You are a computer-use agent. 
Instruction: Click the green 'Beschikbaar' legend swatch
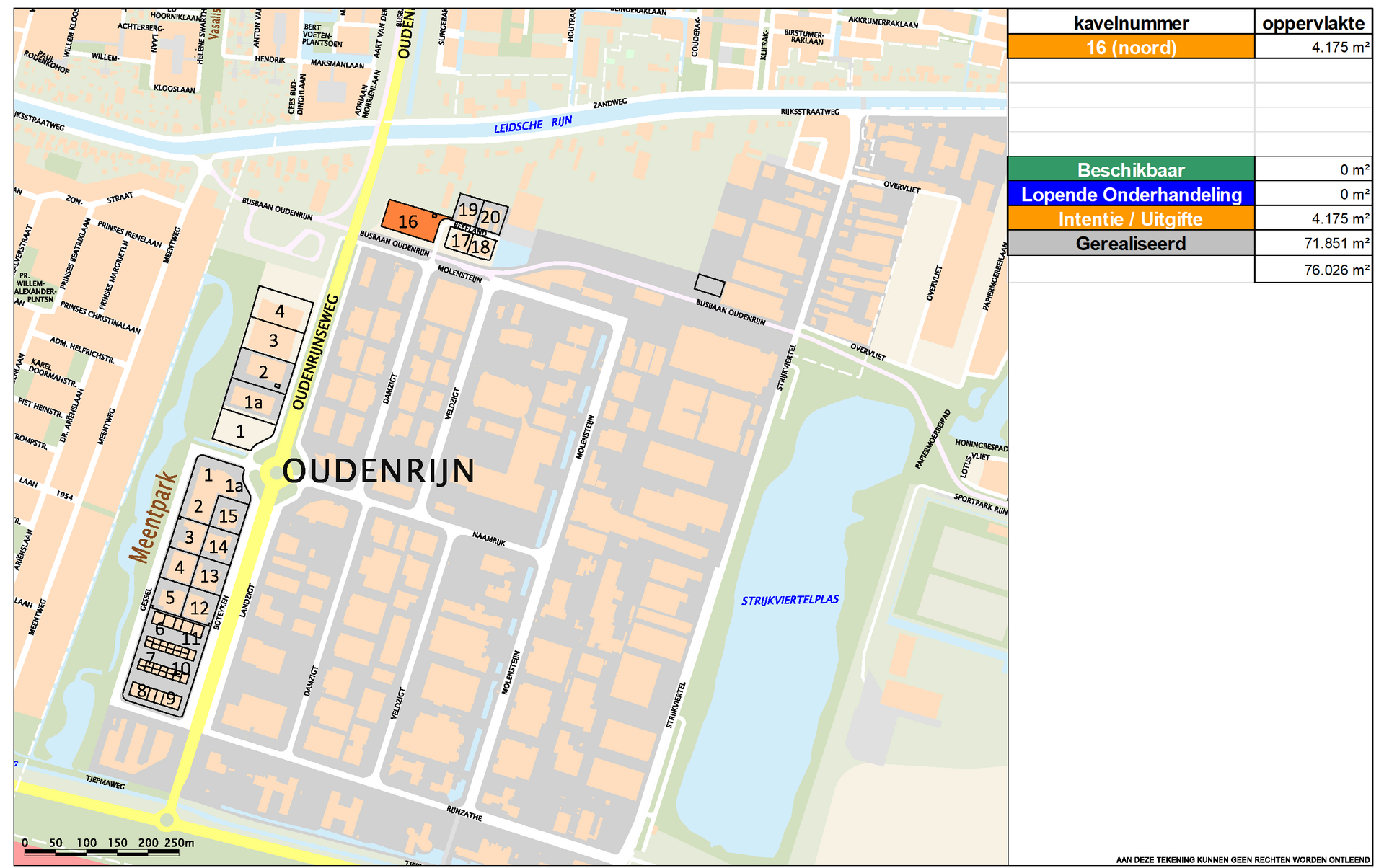click(x=1131, y=169)
